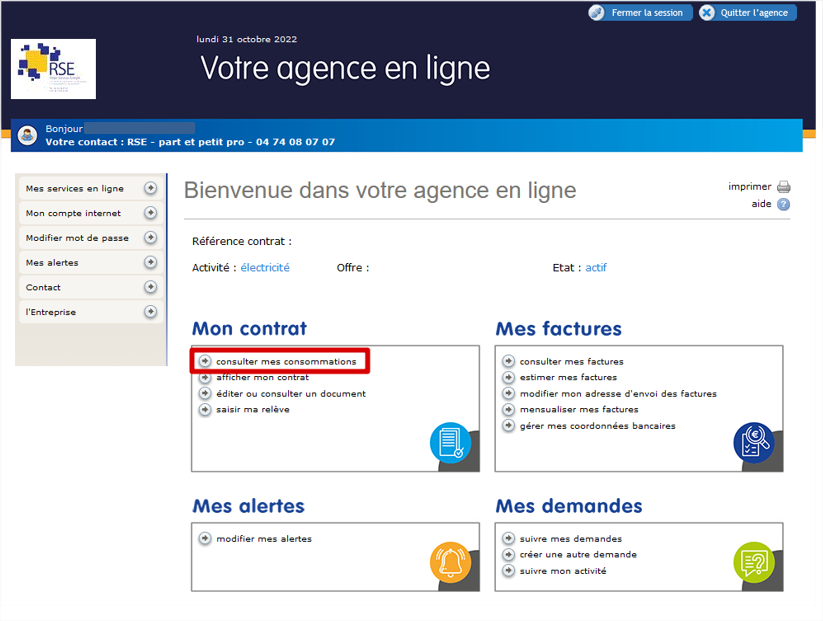The image size is (823, 621).
Task: Click the blue help question mark icon
Action: coord(784,204)
